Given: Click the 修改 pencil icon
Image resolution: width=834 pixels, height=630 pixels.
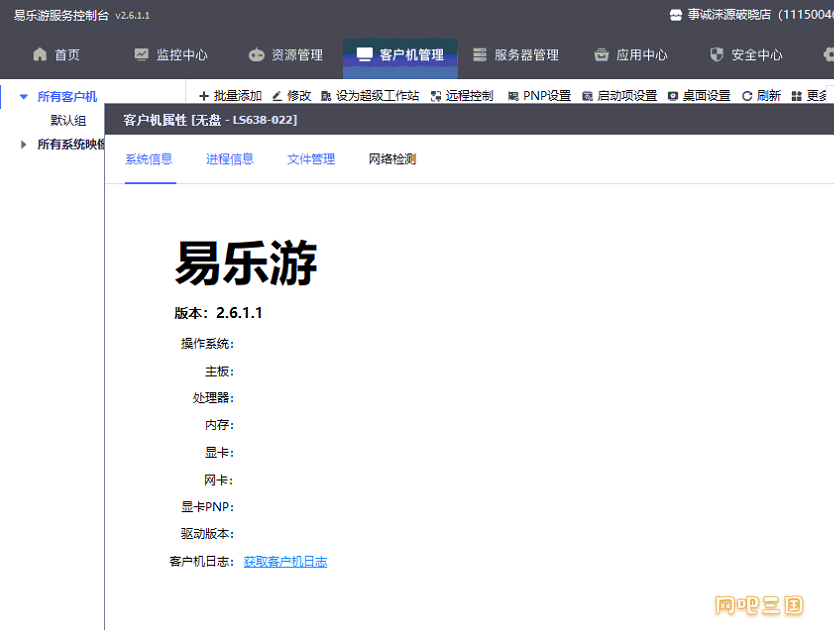Looking at the screenshot, I should [277, 96].
